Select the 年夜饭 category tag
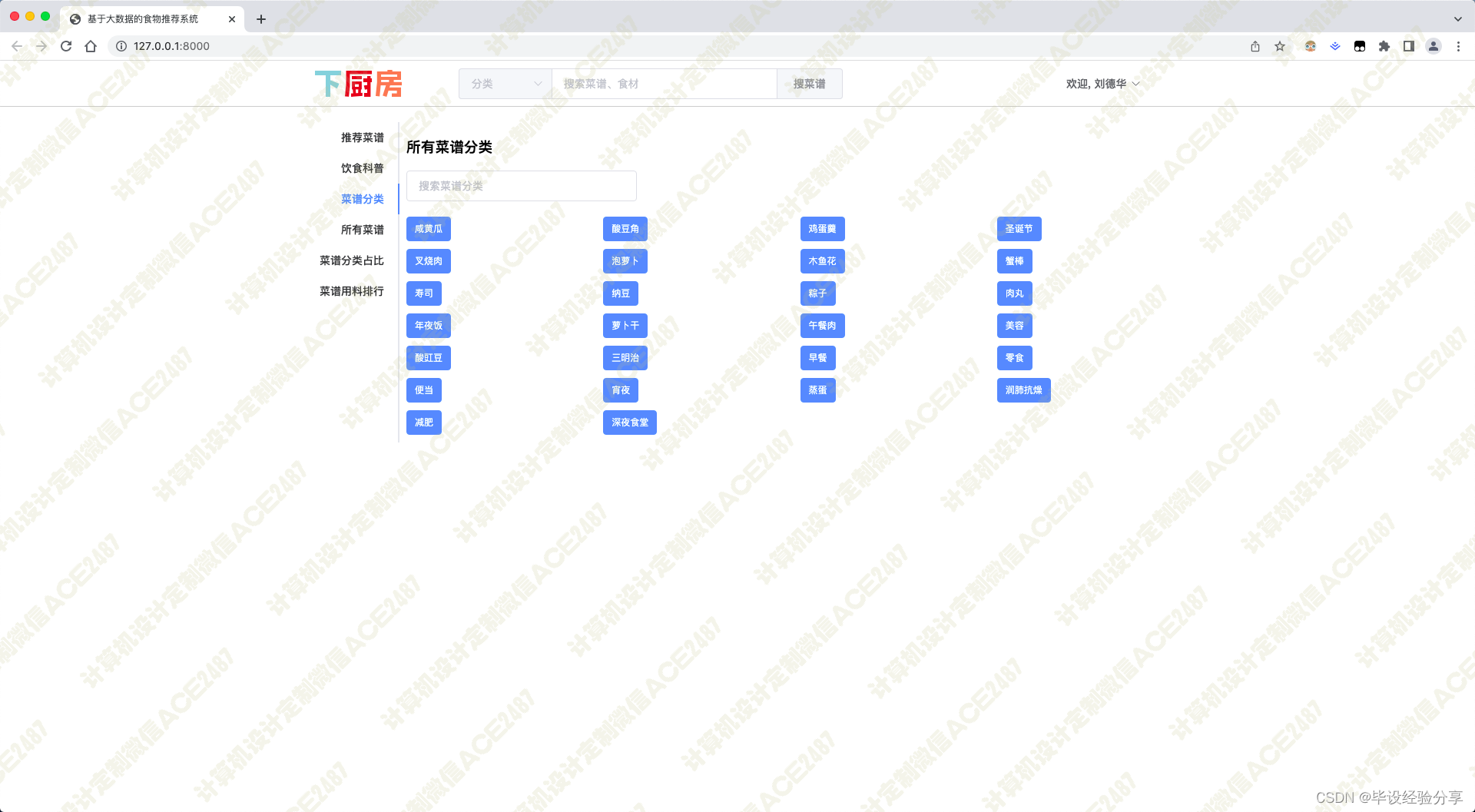Image resolution: width=1475 pixels, height=812 pixels. click(429, 326)
